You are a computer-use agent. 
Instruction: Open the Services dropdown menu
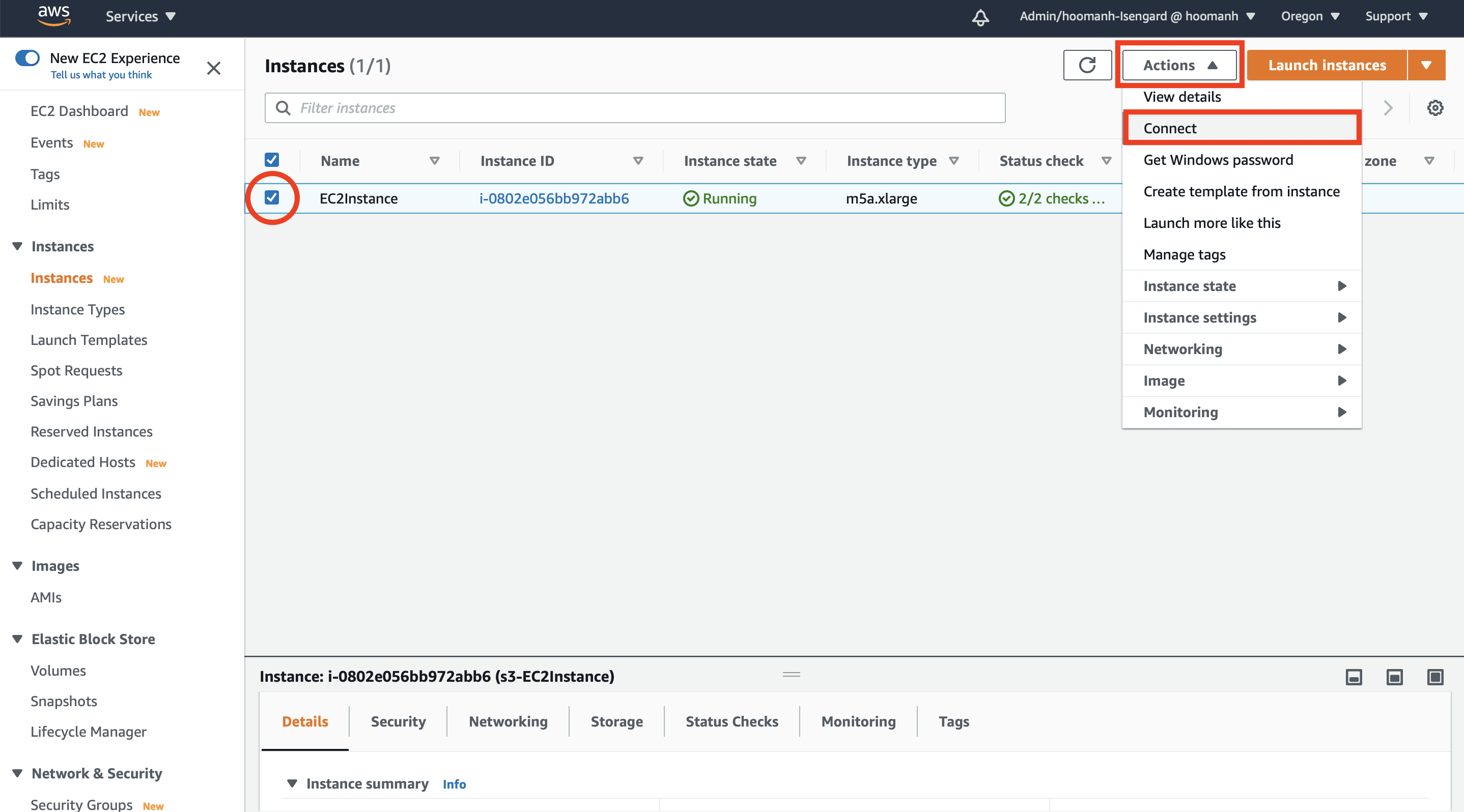(x=140, y=16)
